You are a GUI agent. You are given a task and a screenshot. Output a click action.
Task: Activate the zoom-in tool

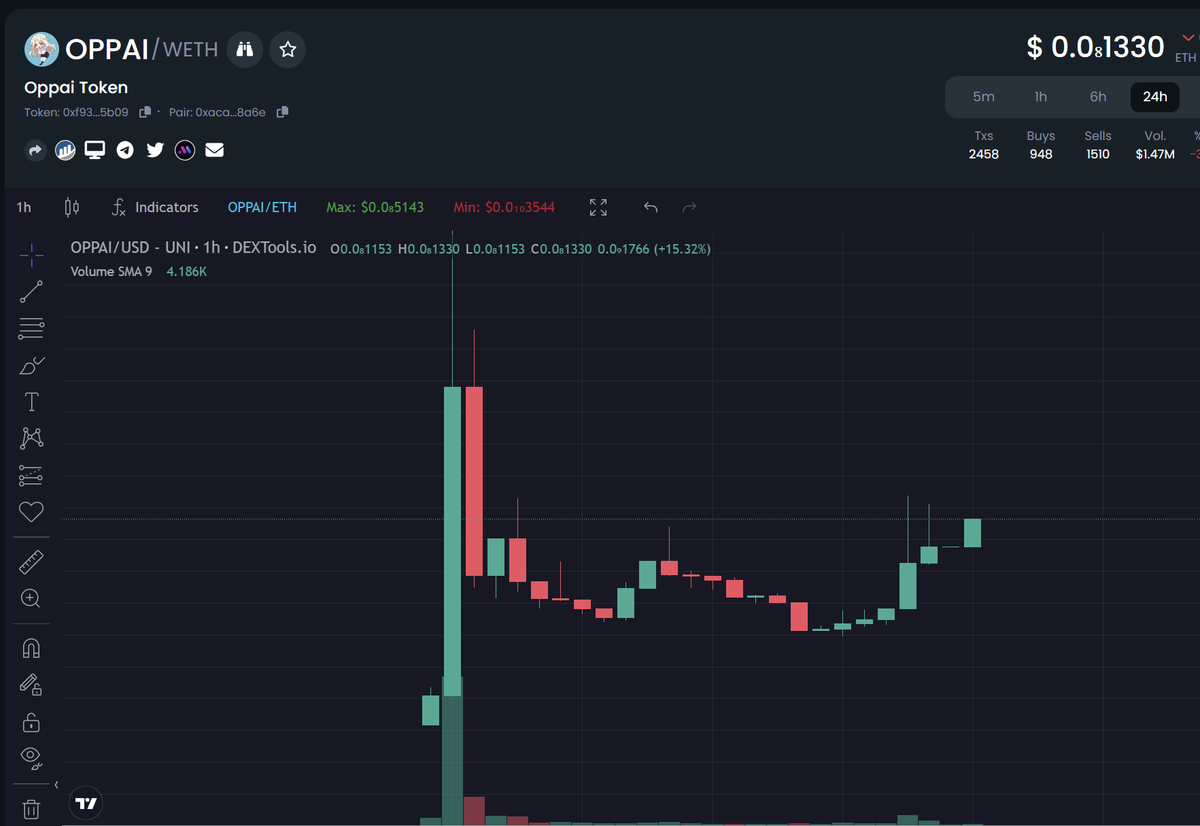pyautogui.click(x=31, y=598)
